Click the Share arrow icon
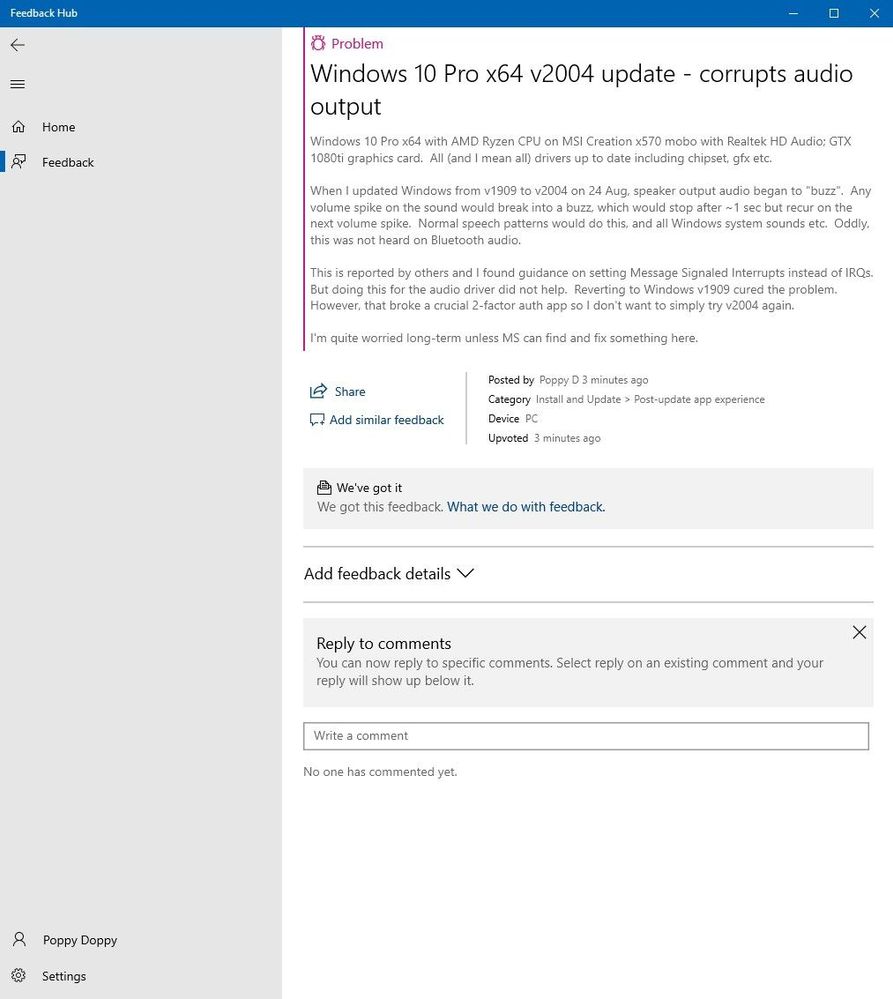Image resolution: width=893 pixels, height=999 pixels. click(x=318, y=391)
